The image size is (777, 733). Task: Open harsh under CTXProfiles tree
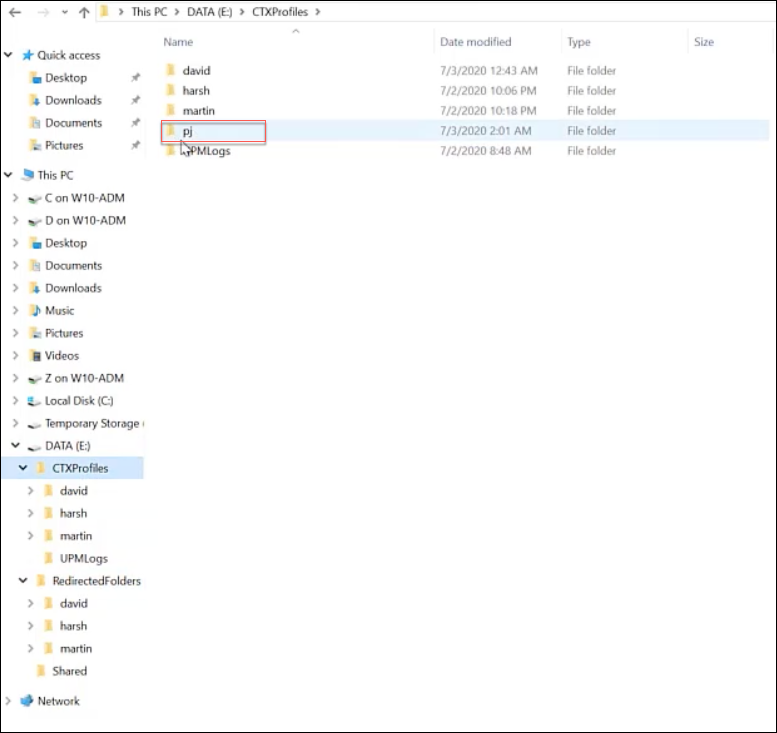73,513
